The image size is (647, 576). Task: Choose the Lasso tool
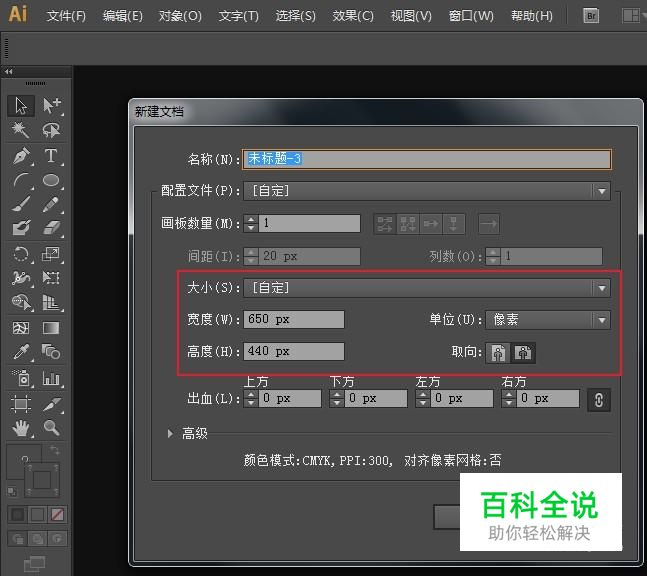tap(51, 130)
